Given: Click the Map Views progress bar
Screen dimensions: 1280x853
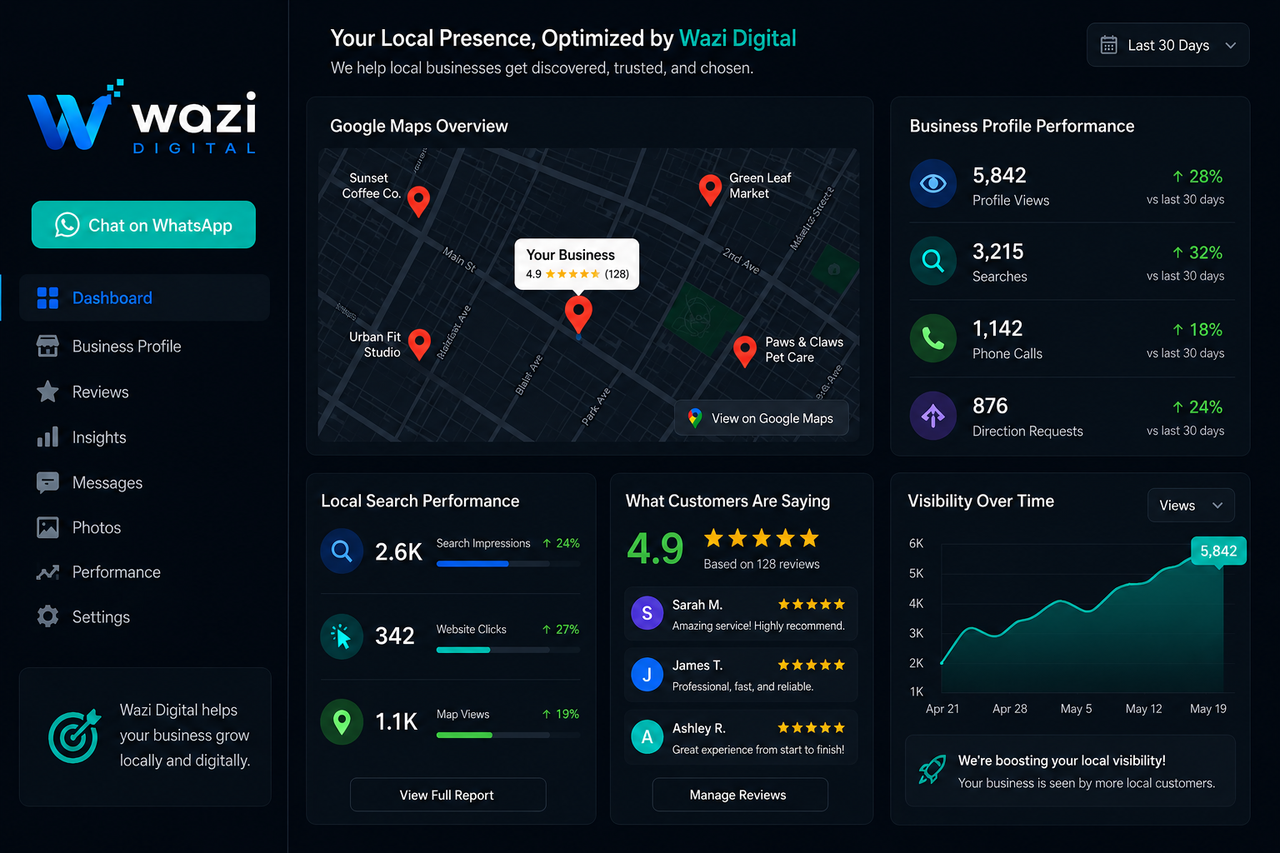Looking at the screenshot, I should tap(508, 735).
